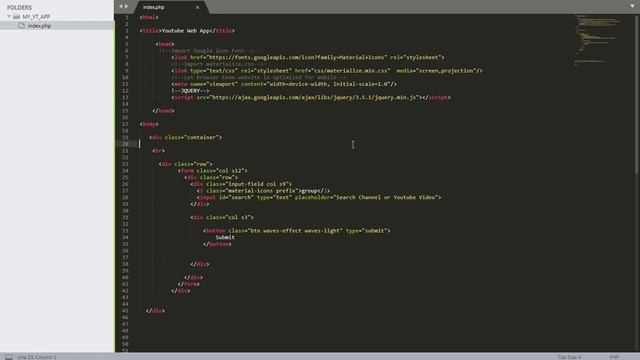Image resolution: width=640 pixels, height=360 pixels.
Task: Click the MY_YT_APP folder icon
Action: pos(16,16)
